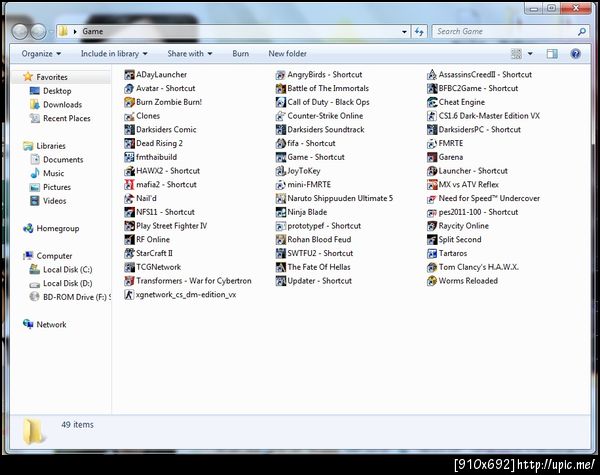This screenshot has width=600, height=475.
Task: Open the ADayLauncher shortcut icon
Action: point(129,75)
